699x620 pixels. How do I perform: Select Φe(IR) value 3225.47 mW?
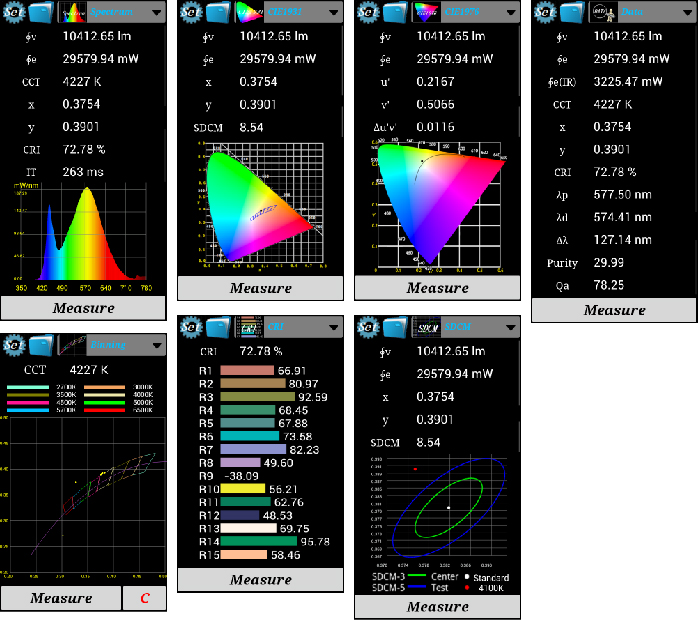coord(628,82)
